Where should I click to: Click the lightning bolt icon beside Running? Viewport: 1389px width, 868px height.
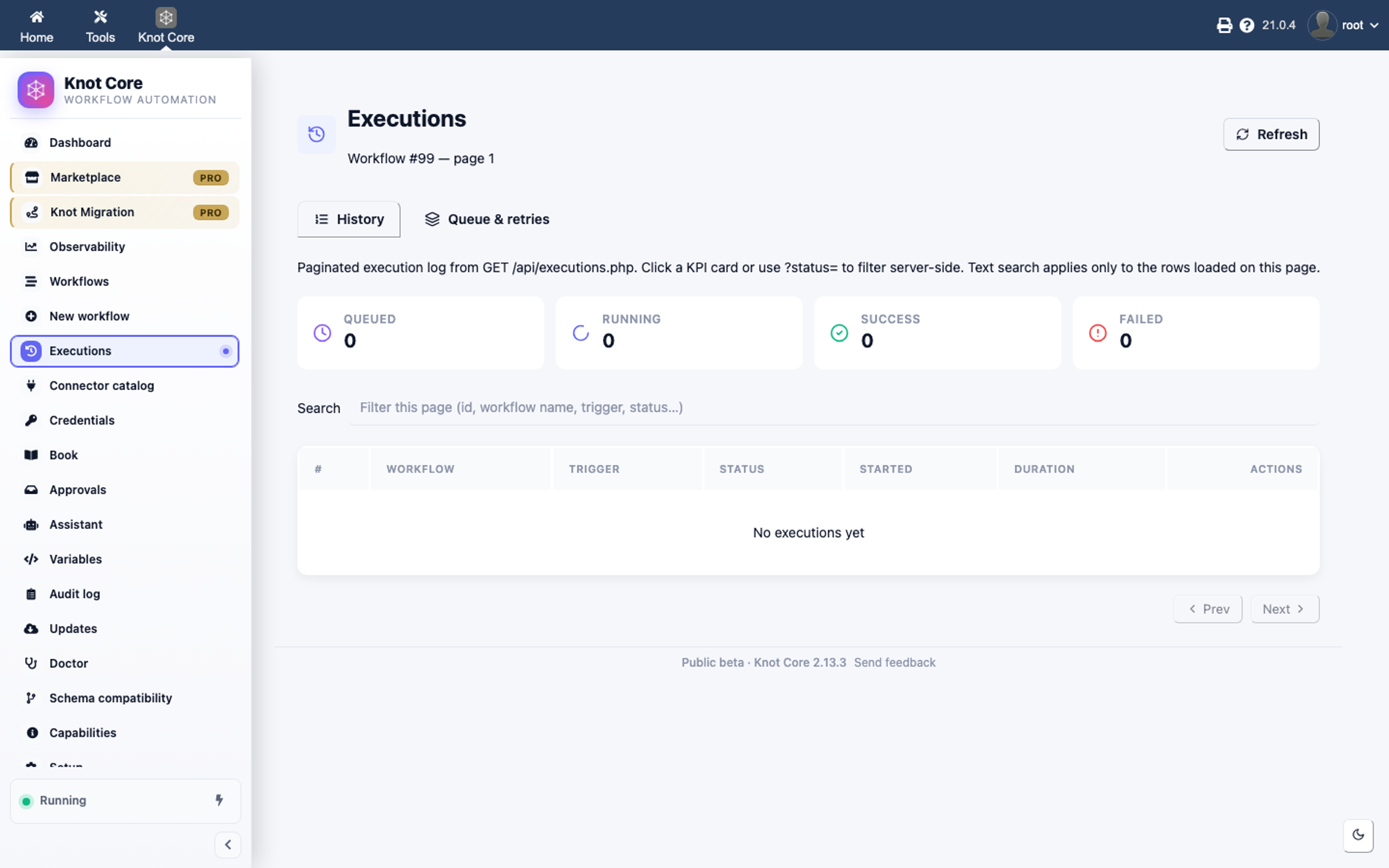pos(219,800)
